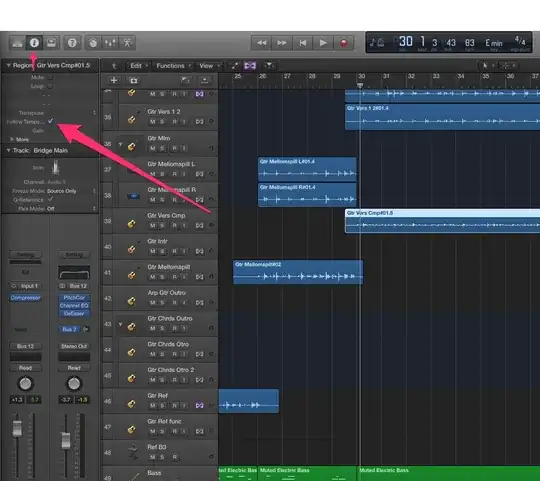
Task: Select the pointer left-click tool menu
Action: tap(487, 65)
